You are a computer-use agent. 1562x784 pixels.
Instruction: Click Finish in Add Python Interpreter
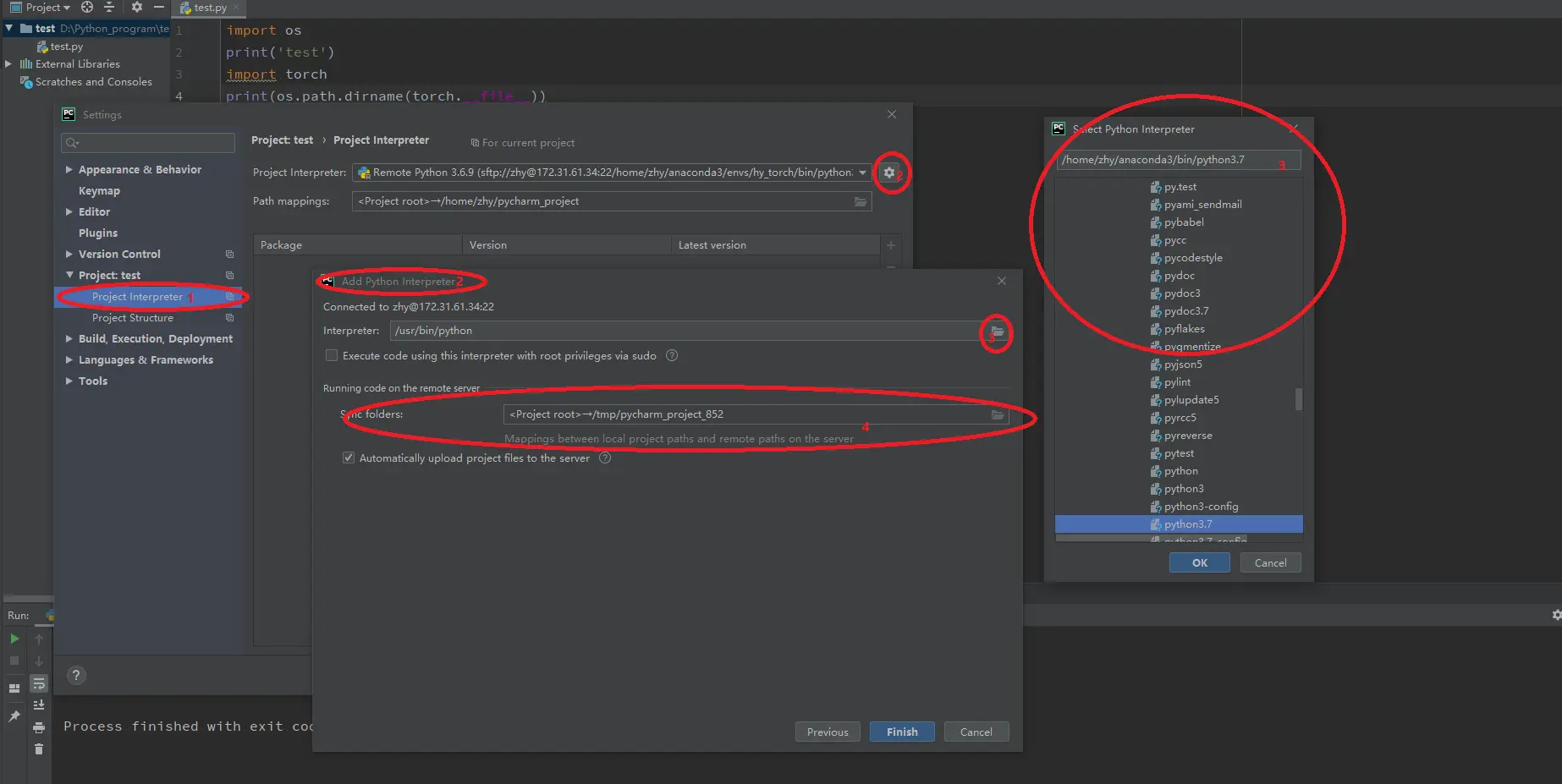click(902, 732)
